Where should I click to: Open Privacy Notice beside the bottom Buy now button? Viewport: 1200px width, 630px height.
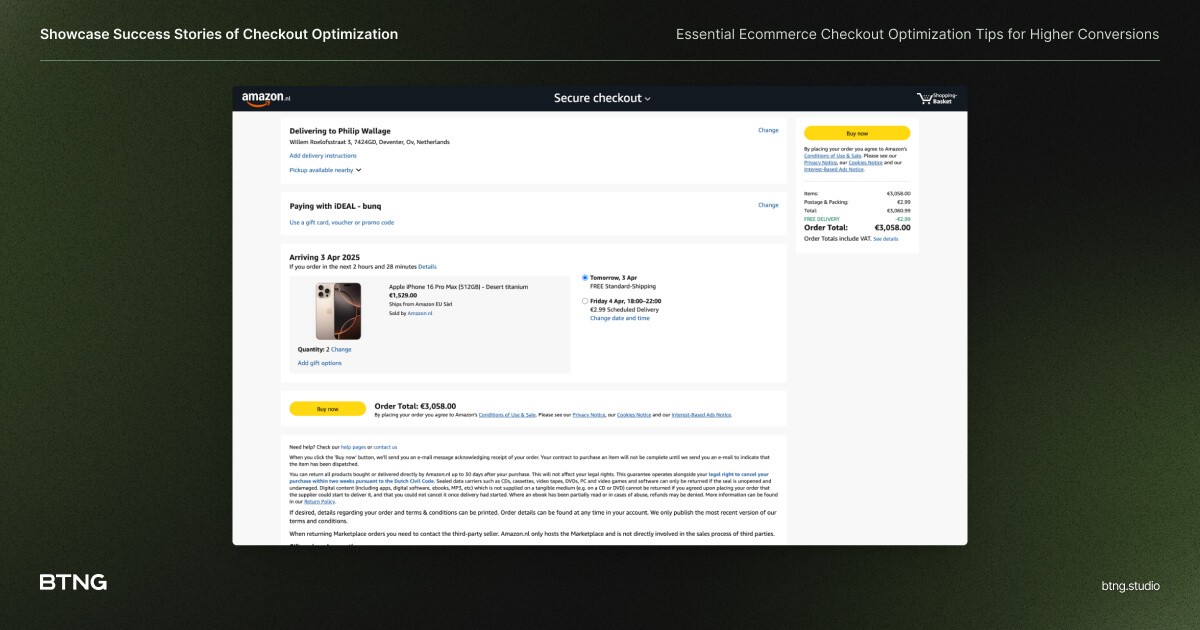point(589,414)
